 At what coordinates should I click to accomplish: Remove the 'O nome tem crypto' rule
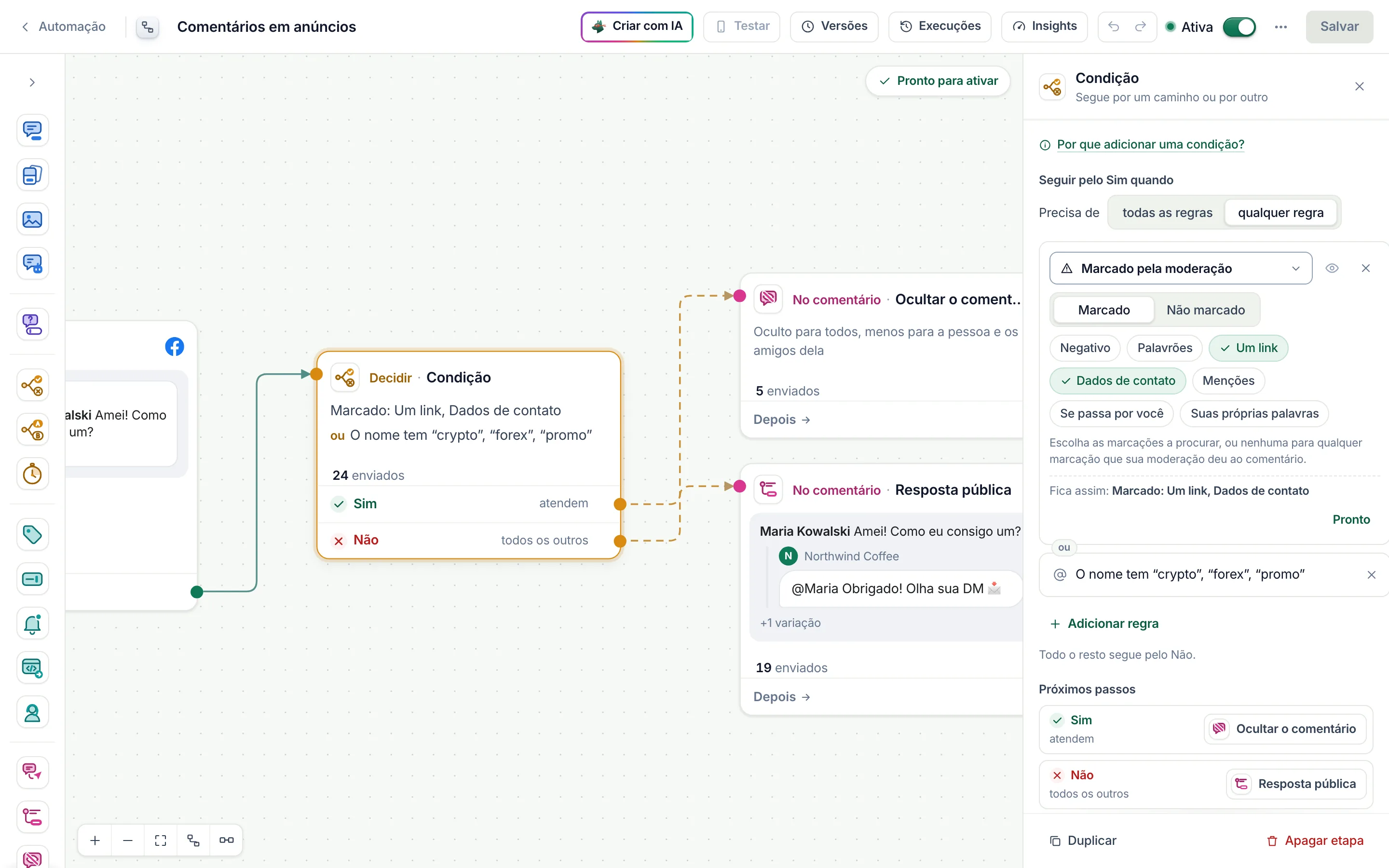click(x=1371, y=575)
